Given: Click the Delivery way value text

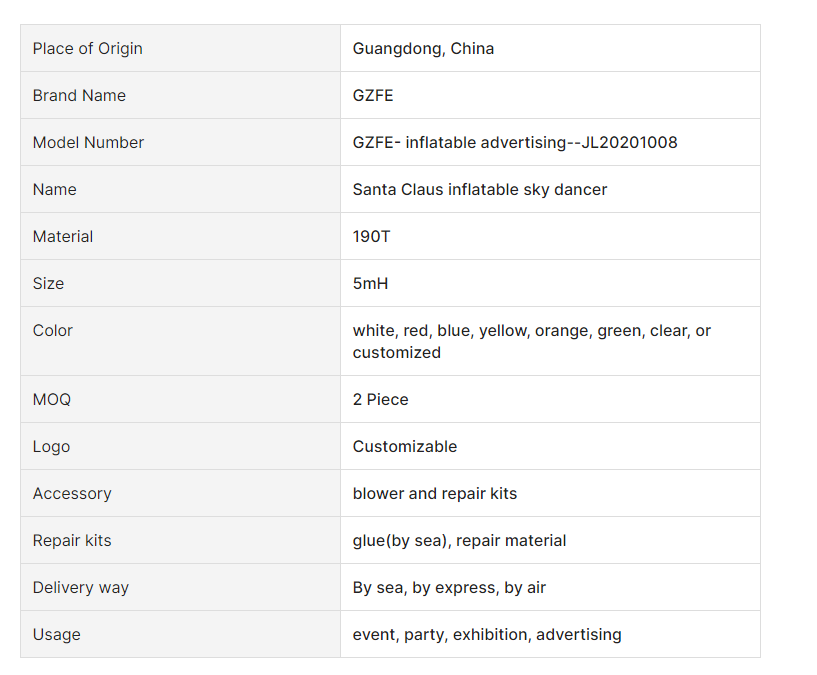Looking at the screenshot, I should coord(449,588).
